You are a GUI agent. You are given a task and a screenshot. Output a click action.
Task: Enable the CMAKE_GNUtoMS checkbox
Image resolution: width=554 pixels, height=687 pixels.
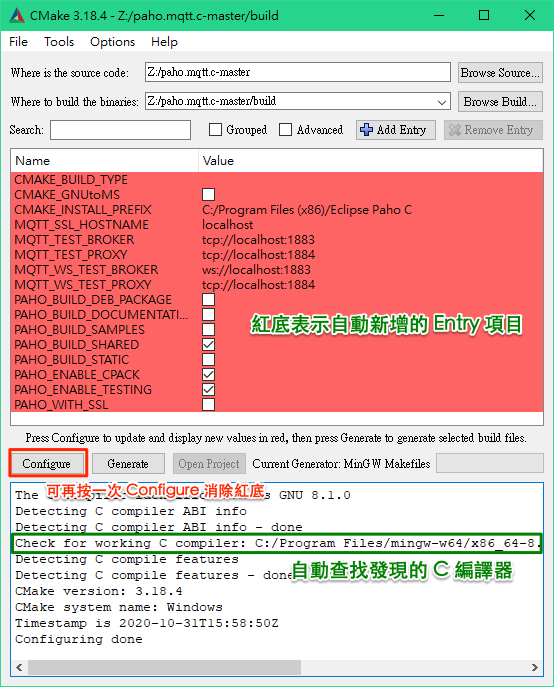coord(209,195)
